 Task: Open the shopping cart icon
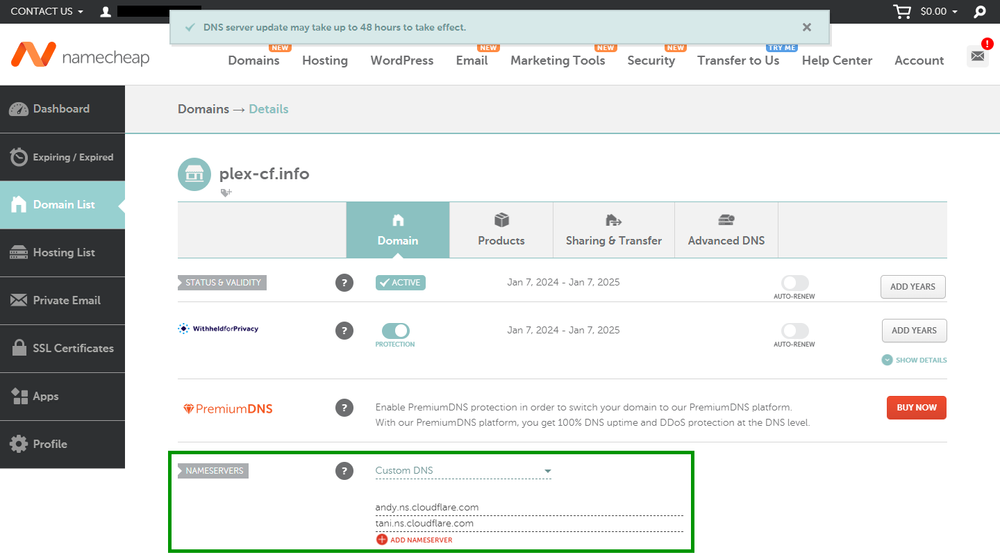point(902,11)
